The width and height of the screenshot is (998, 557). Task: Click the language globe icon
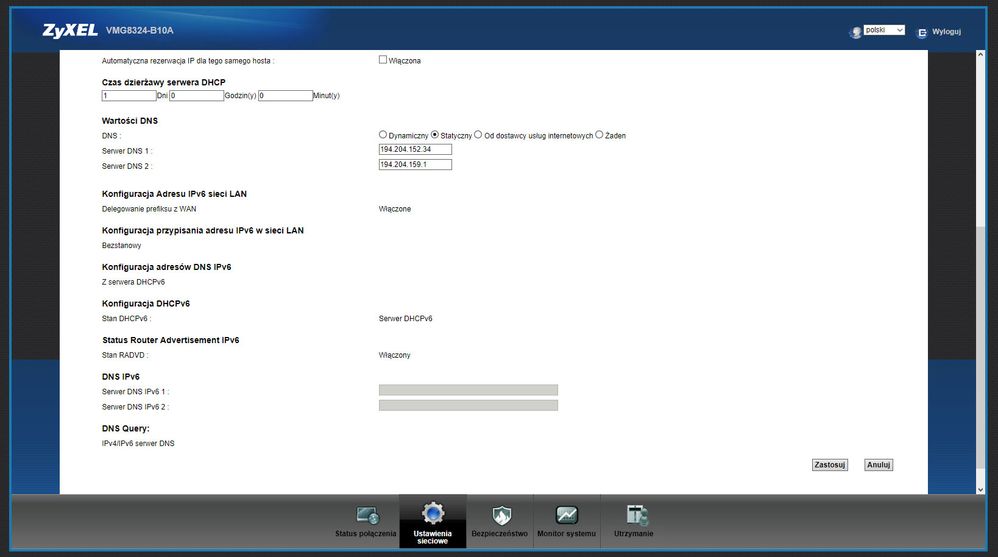tap(855, 32)
